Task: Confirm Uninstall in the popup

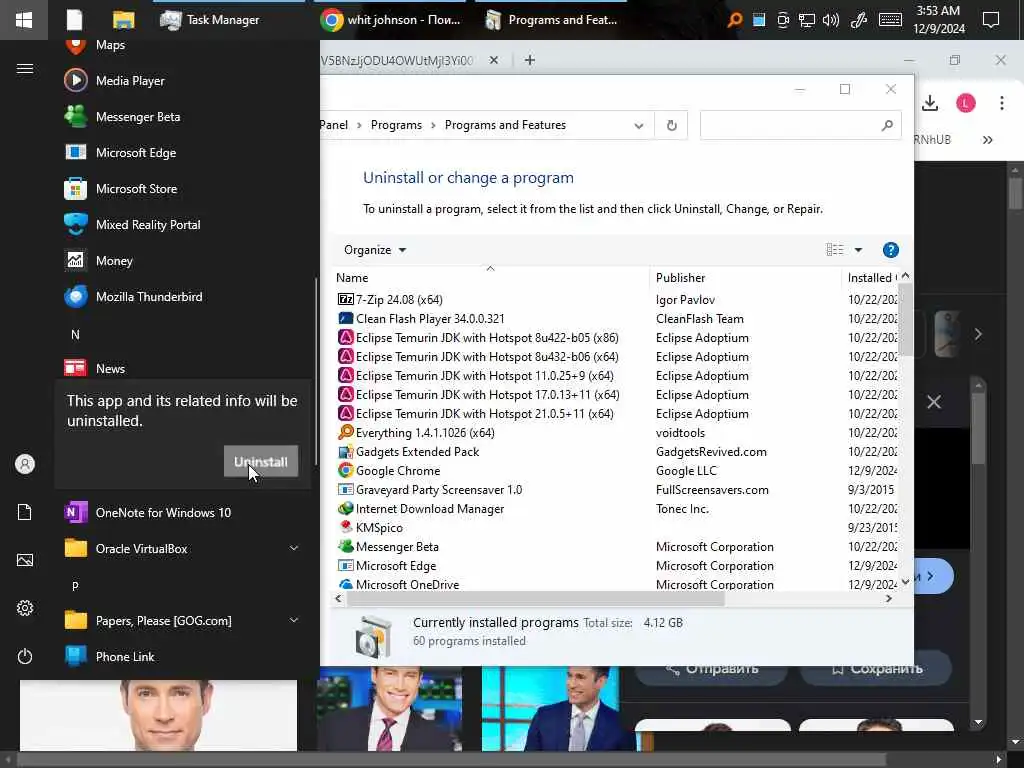Action: [x=261, y=461]
